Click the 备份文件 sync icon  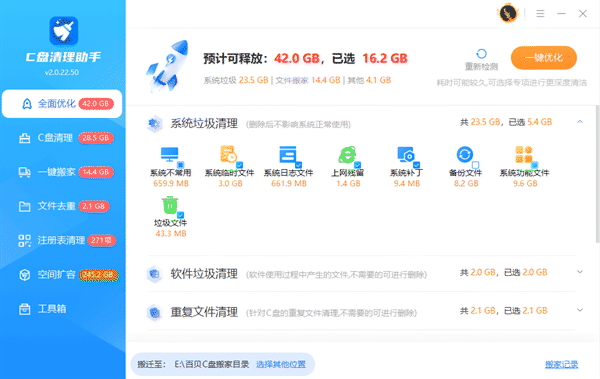465,154
